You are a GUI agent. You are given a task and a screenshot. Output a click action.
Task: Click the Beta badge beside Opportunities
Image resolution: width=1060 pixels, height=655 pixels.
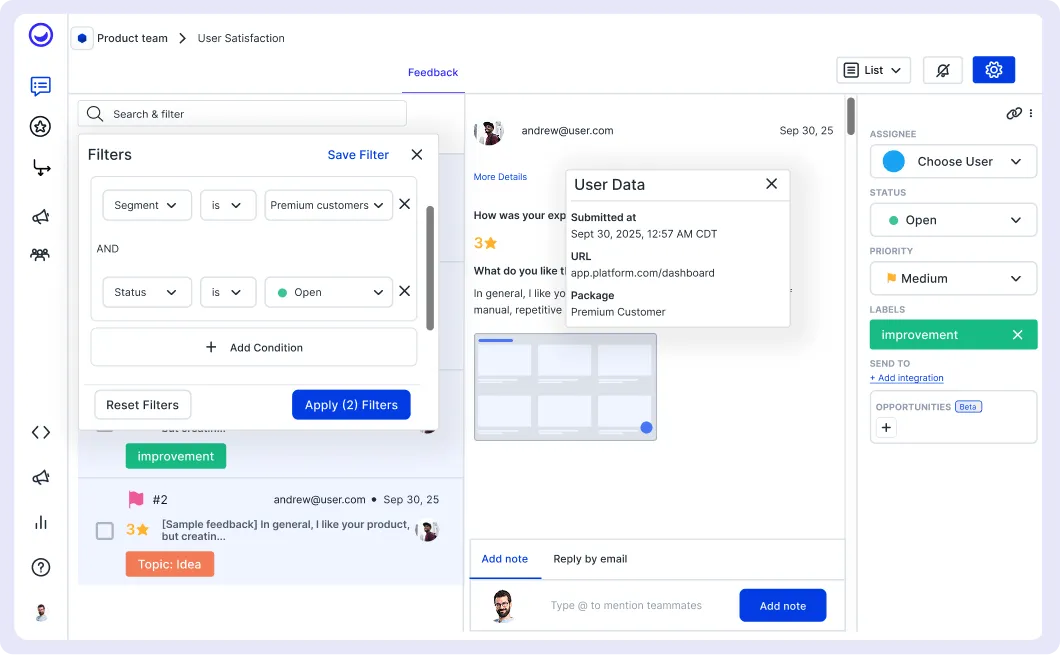point(968,406)
